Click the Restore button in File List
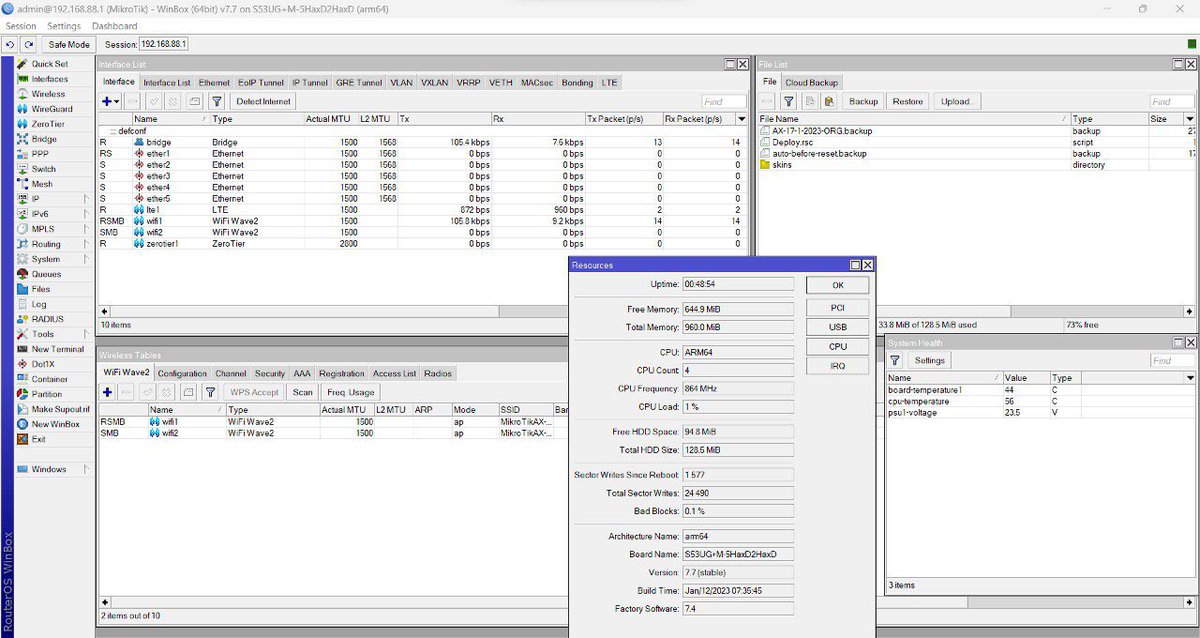The width and height of the screenshot is (1200, 638). tap(908, 101)
